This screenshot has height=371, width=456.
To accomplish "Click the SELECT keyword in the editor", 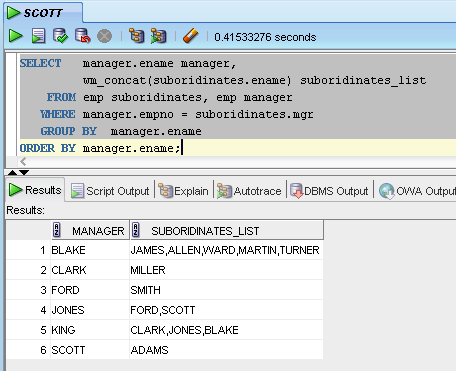I will tap(40, 63).
